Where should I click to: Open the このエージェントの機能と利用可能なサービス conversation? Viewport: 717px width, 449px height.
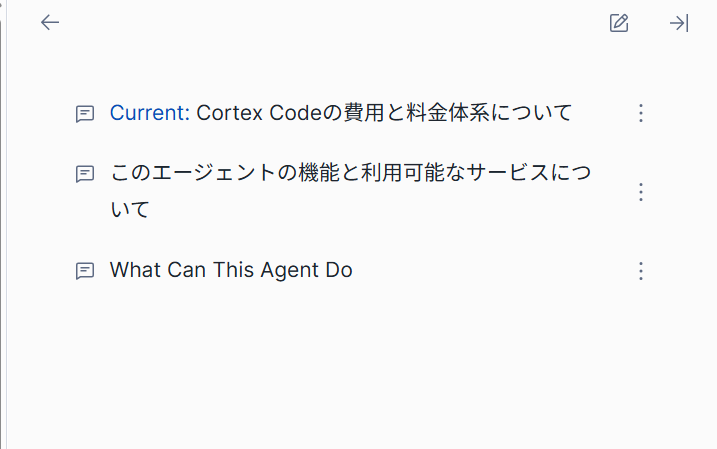(350, 173)
